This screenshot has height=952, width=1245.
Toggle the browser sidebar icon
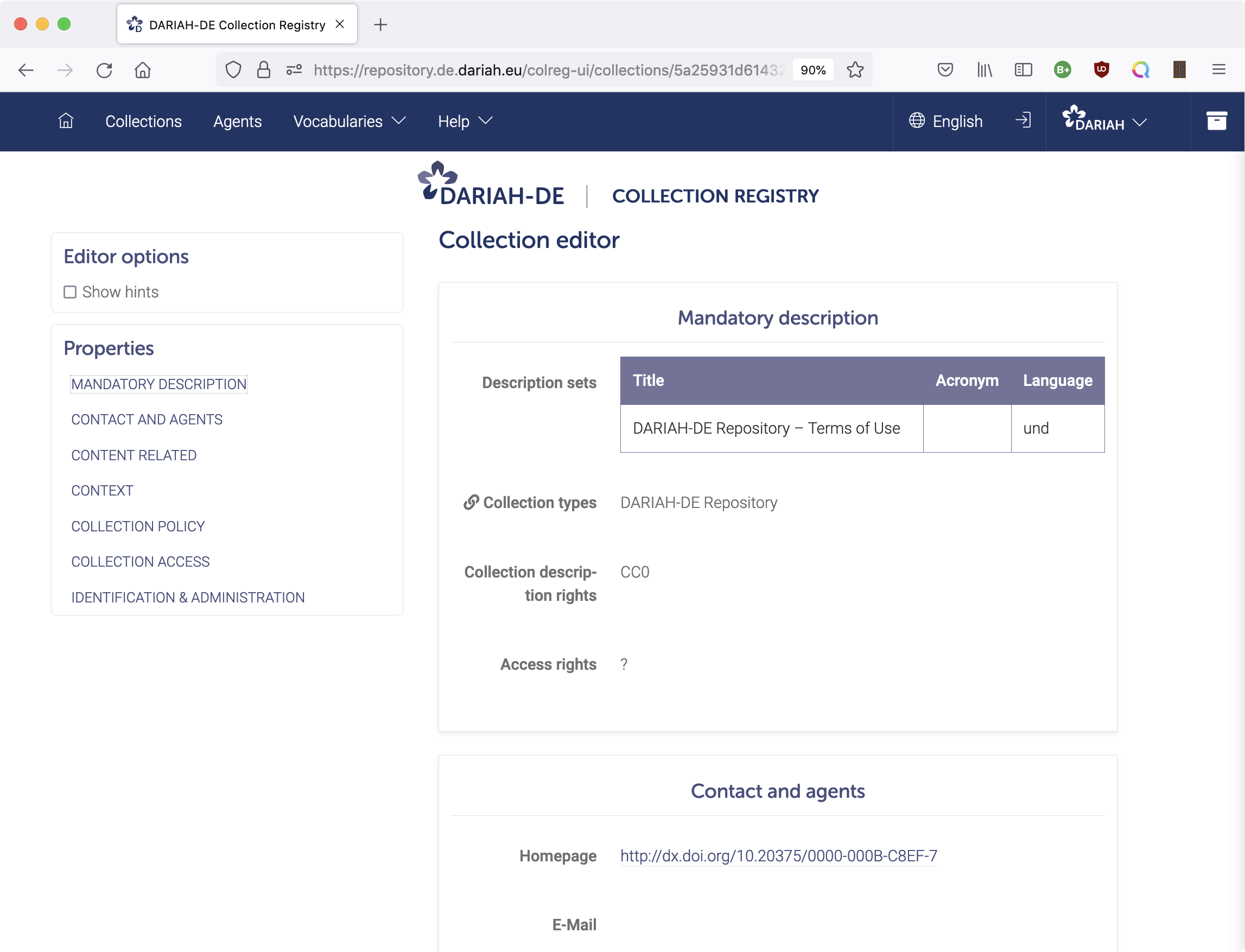click(1023, 69)
